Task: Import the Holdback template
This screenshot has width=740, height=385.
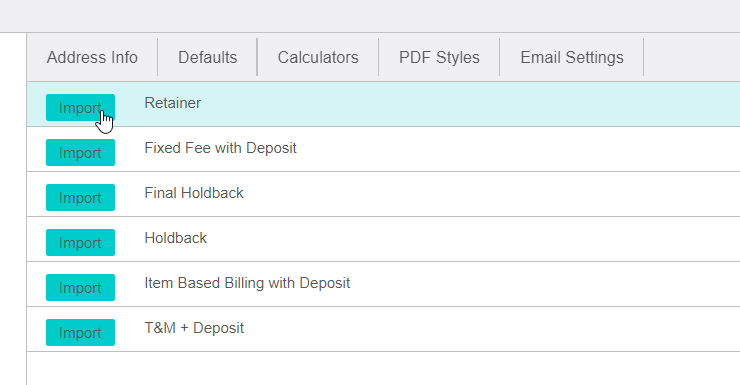Action: point(80,243)
